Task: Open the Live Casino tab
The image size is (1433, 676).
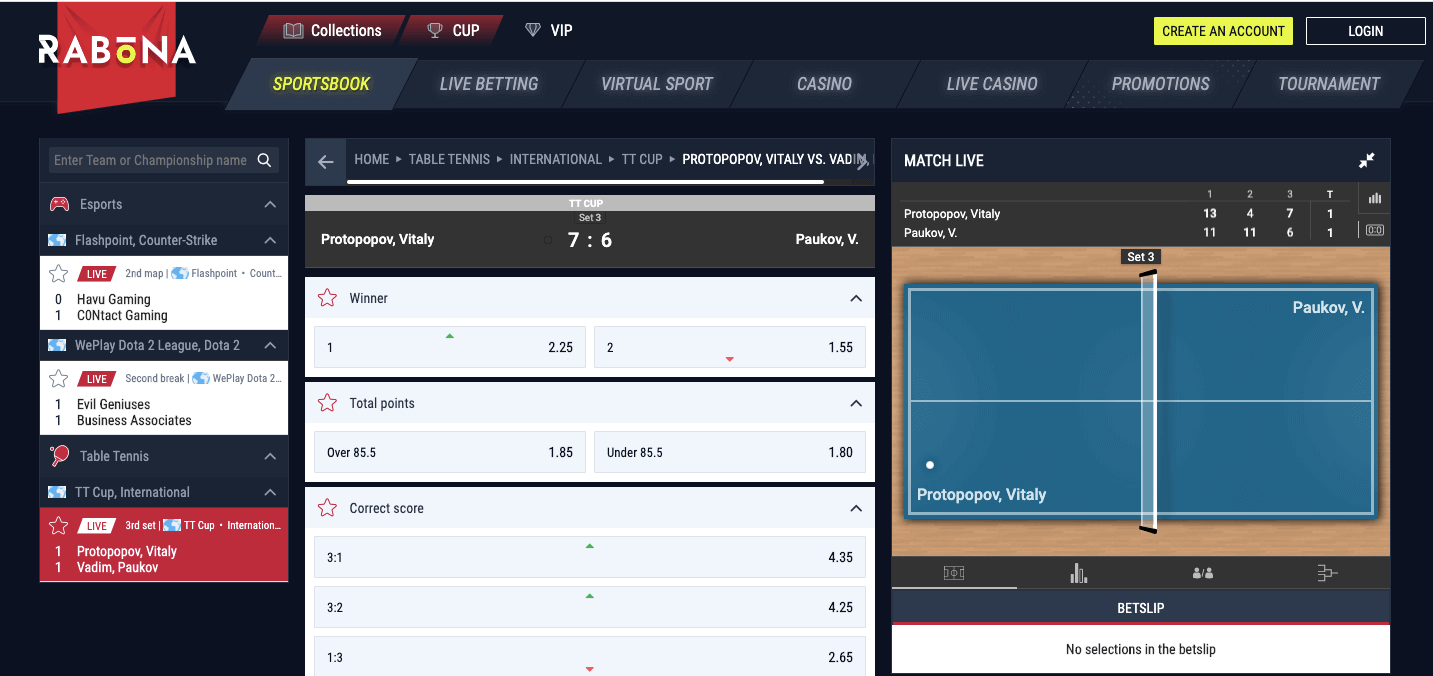Action: (x=992, y=84)
